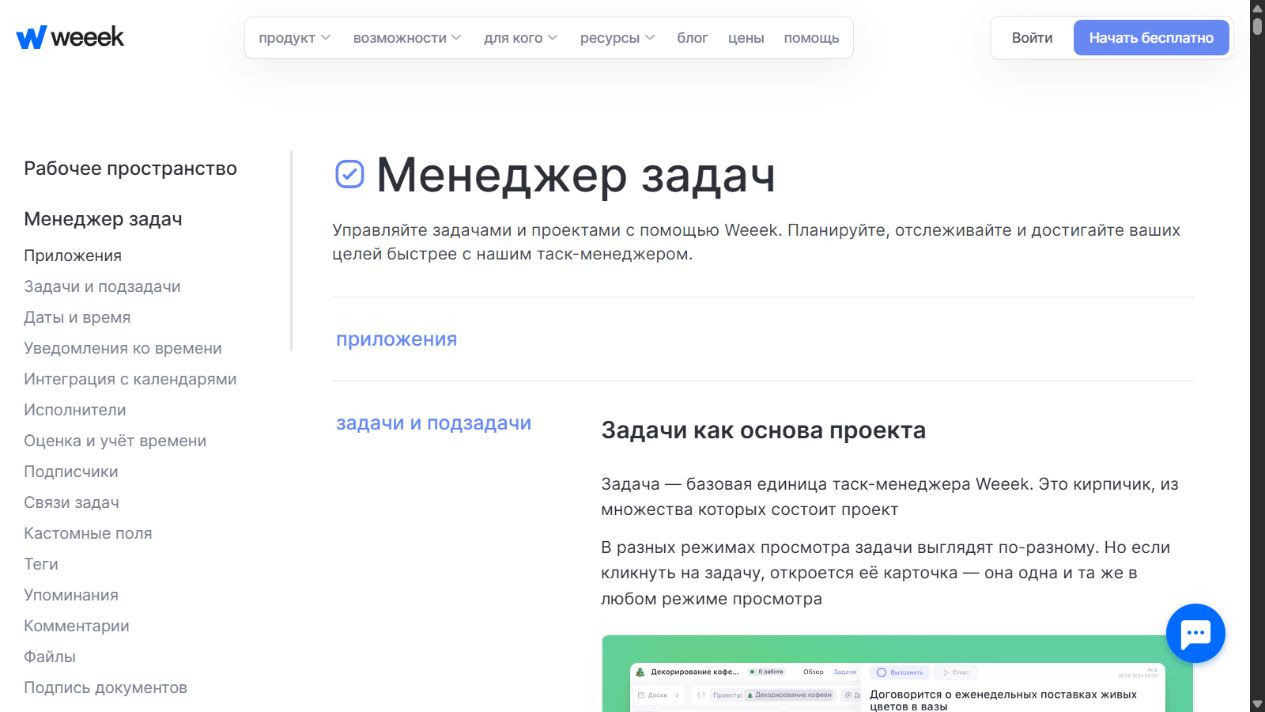Click the checkmark icon beside Менеджер задач heading
Viewport: 1265px width, 712px height.
[349, 174]
